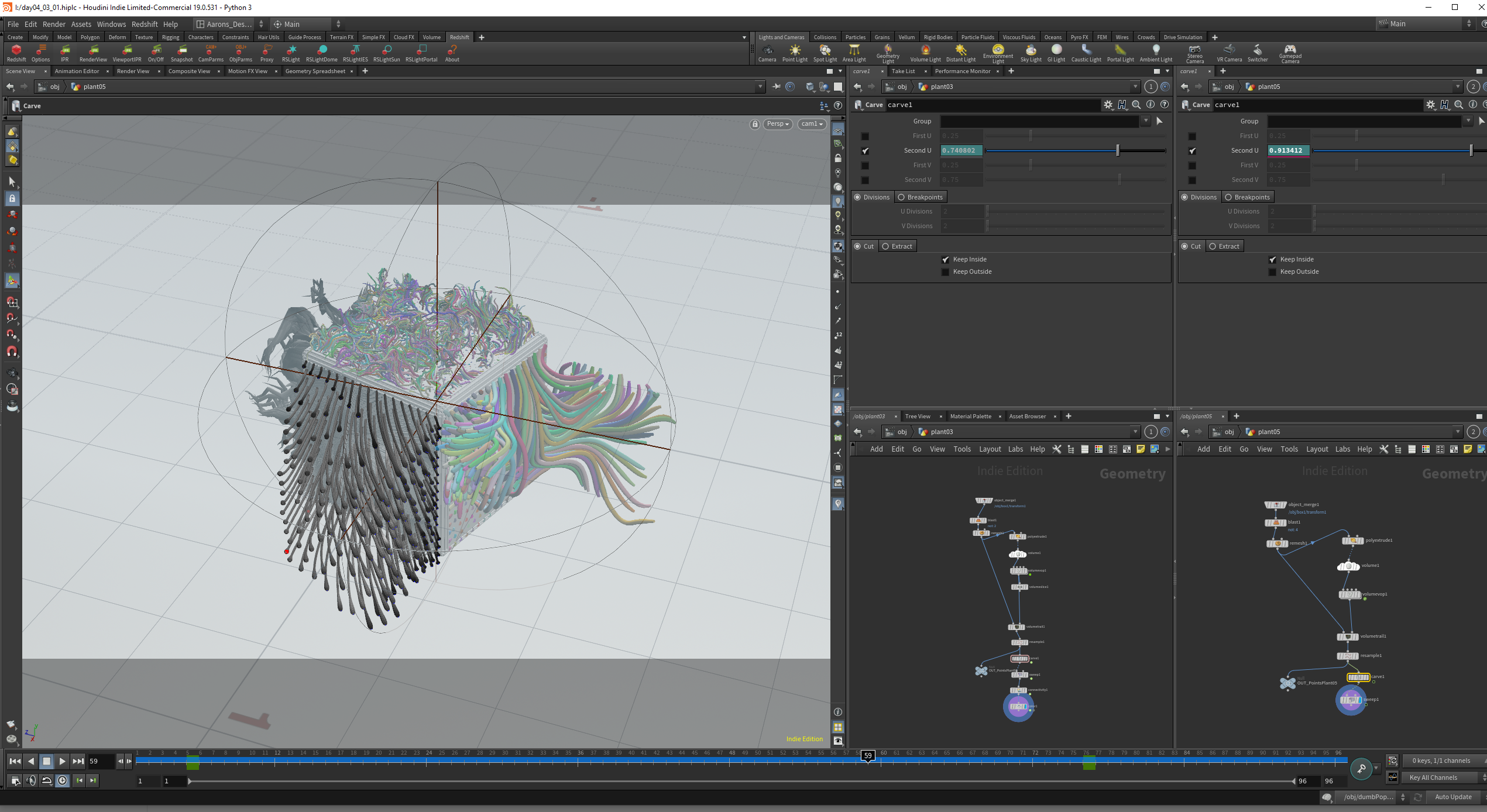Click the Gamepad Camera shelf icon
Screen dimensions: 1487x812
click(1290, 53)
